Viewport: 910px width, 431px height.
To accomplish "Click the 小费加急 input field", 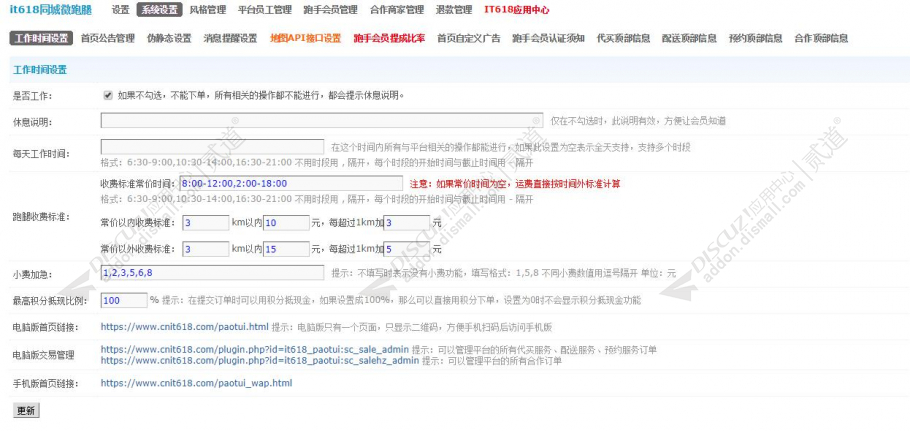I will coord(212,273).
